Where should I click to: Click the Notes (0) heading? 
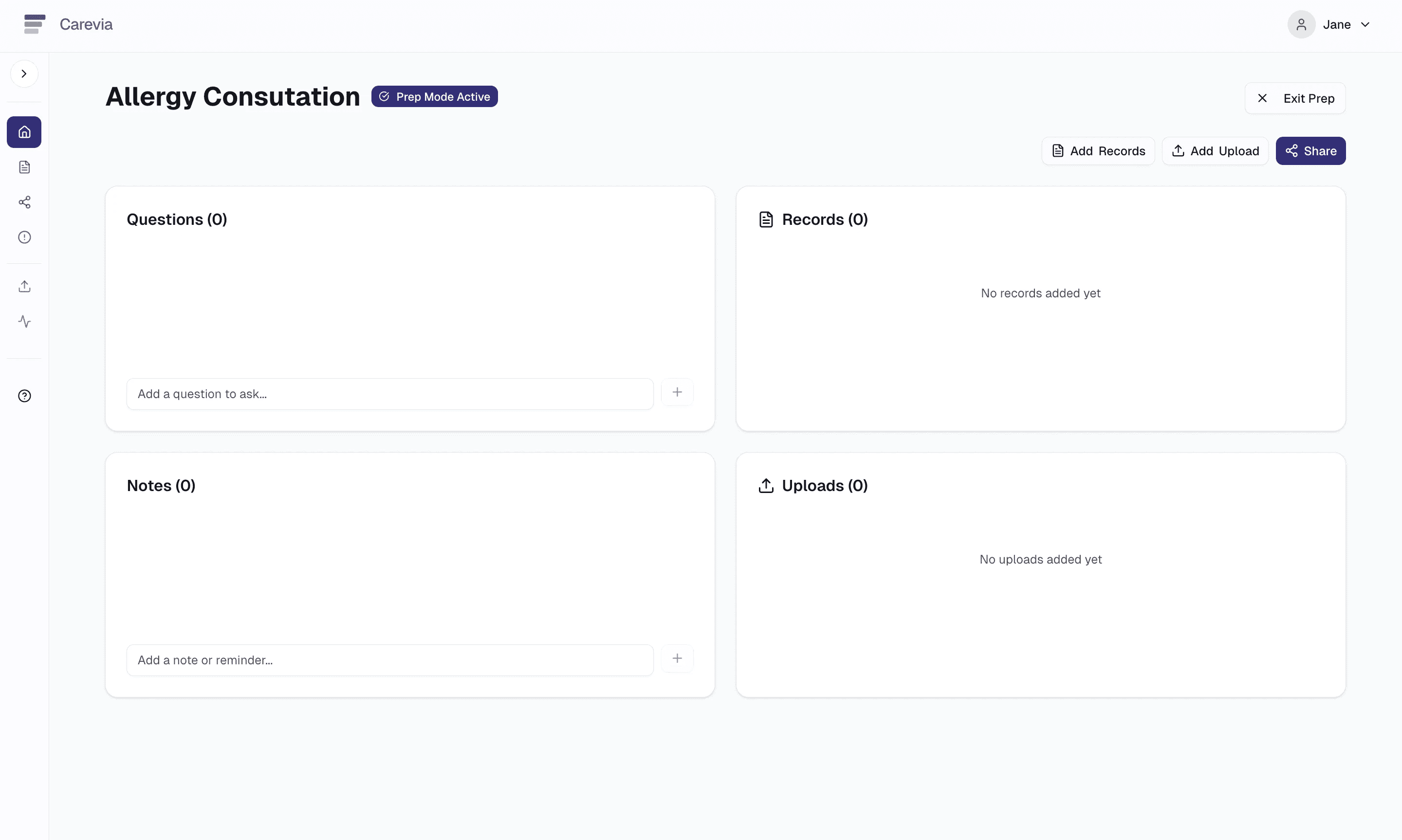(x=161, y=486)
